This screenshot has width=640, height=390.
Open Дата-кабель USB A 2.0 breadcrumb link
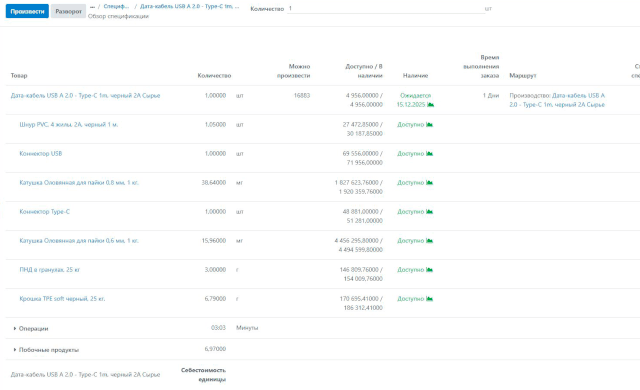point(189,7)
